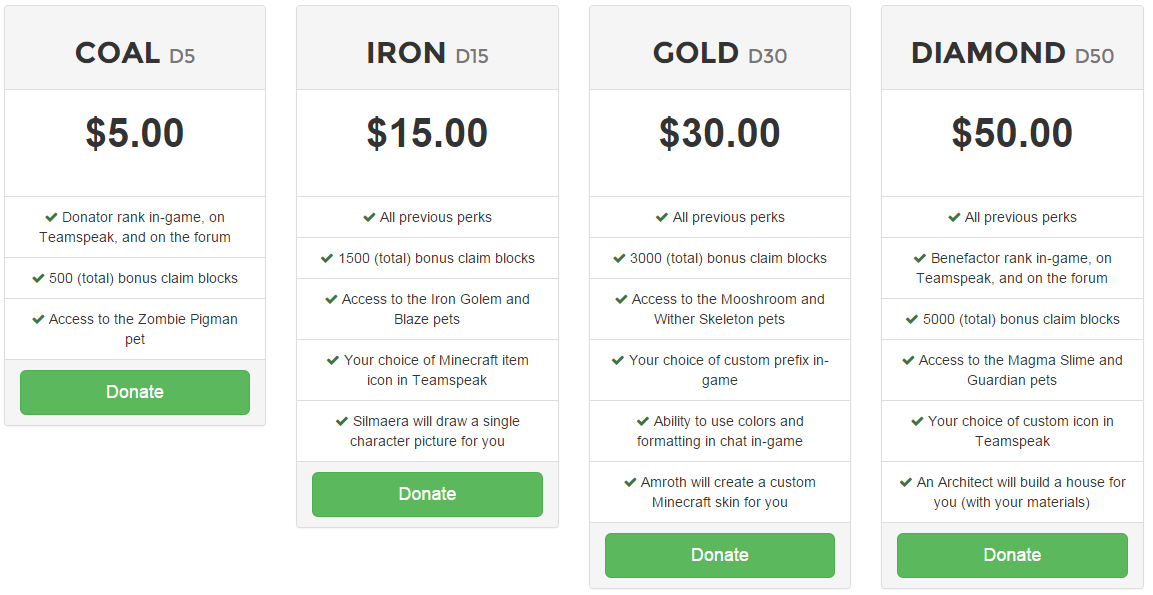Click checkmark beside Silmaera character picture perk

tap(342, 421)
